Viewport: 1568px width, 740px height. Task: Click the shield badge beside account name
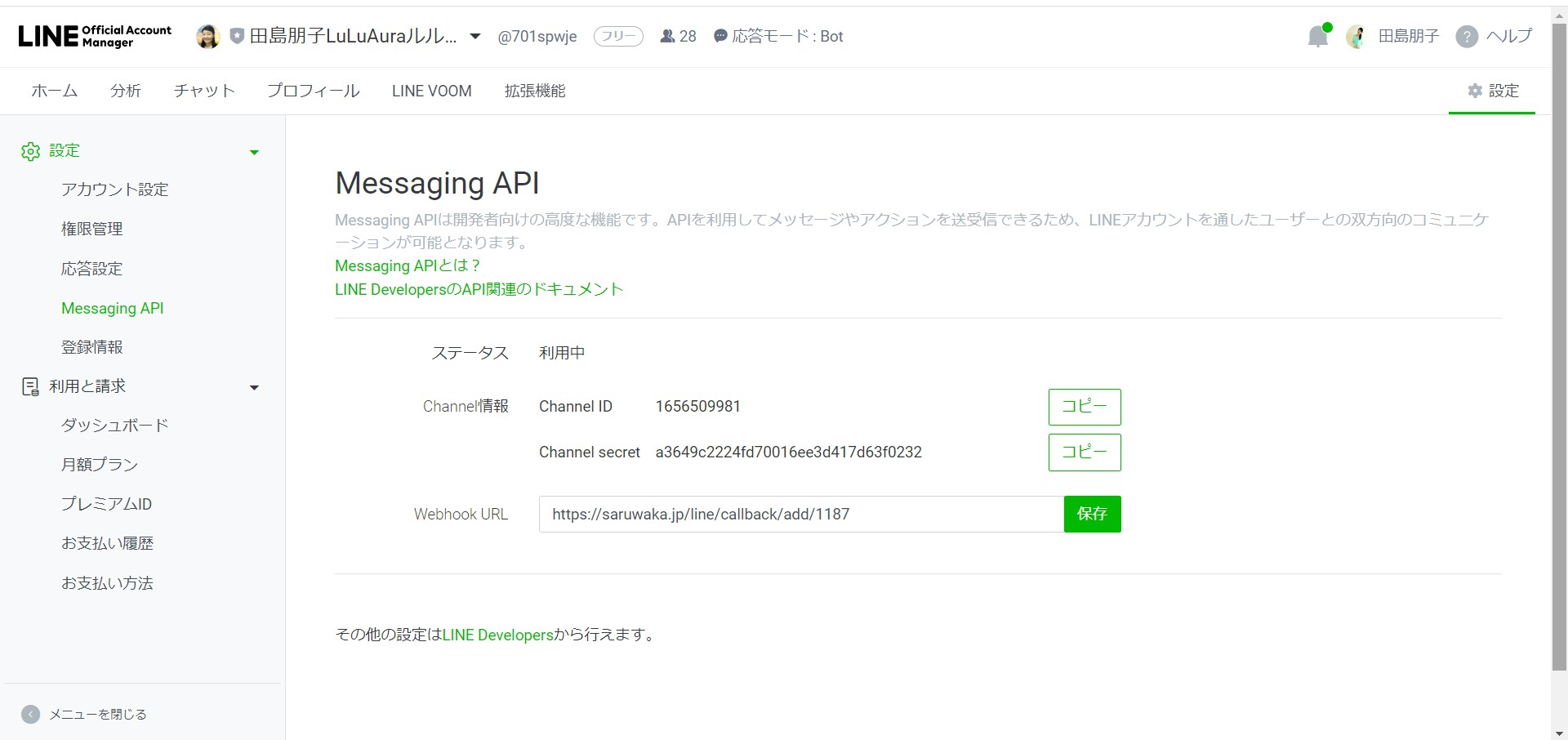pyautogui.click(x=237, y=37)
